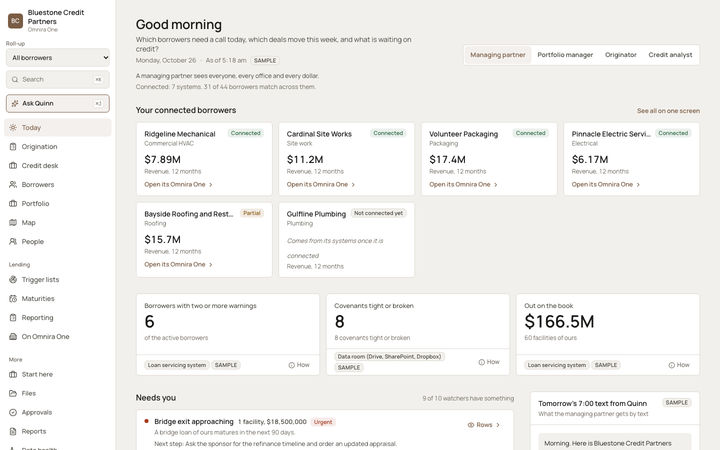Image resolution: width=720 pixels, height=450 pixels.
Task: Click Connected badge on Pinnacle Electric
Action: click(673, 133)
